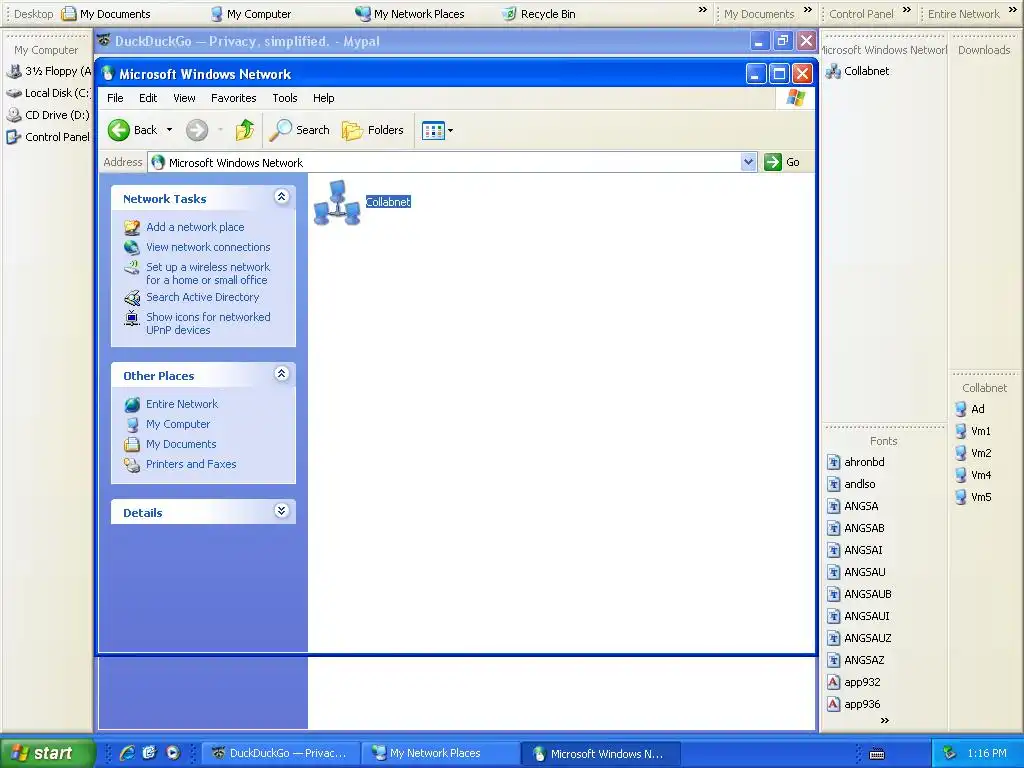This screenshot has width=1024, height=768.
Task: Open My Network Places on top toolbar
Action: [x=409, y=14]
